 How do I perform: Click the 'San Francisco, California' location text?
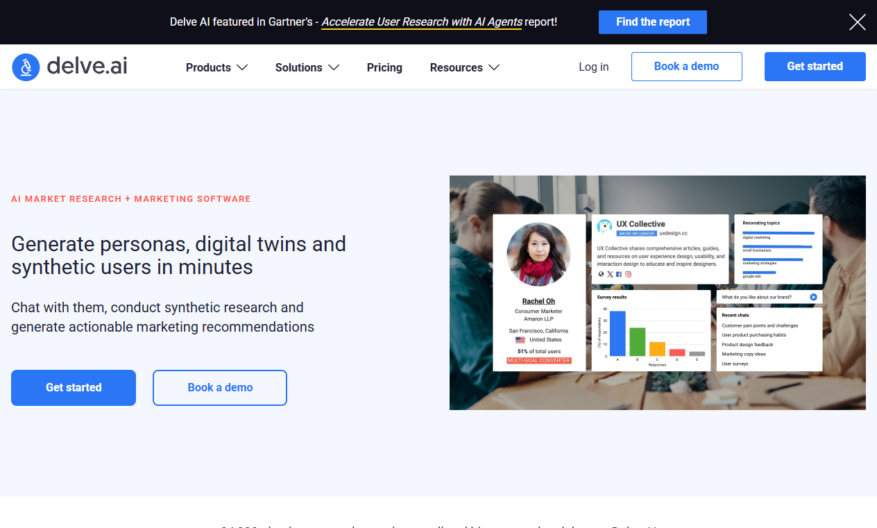pos(538,331)
